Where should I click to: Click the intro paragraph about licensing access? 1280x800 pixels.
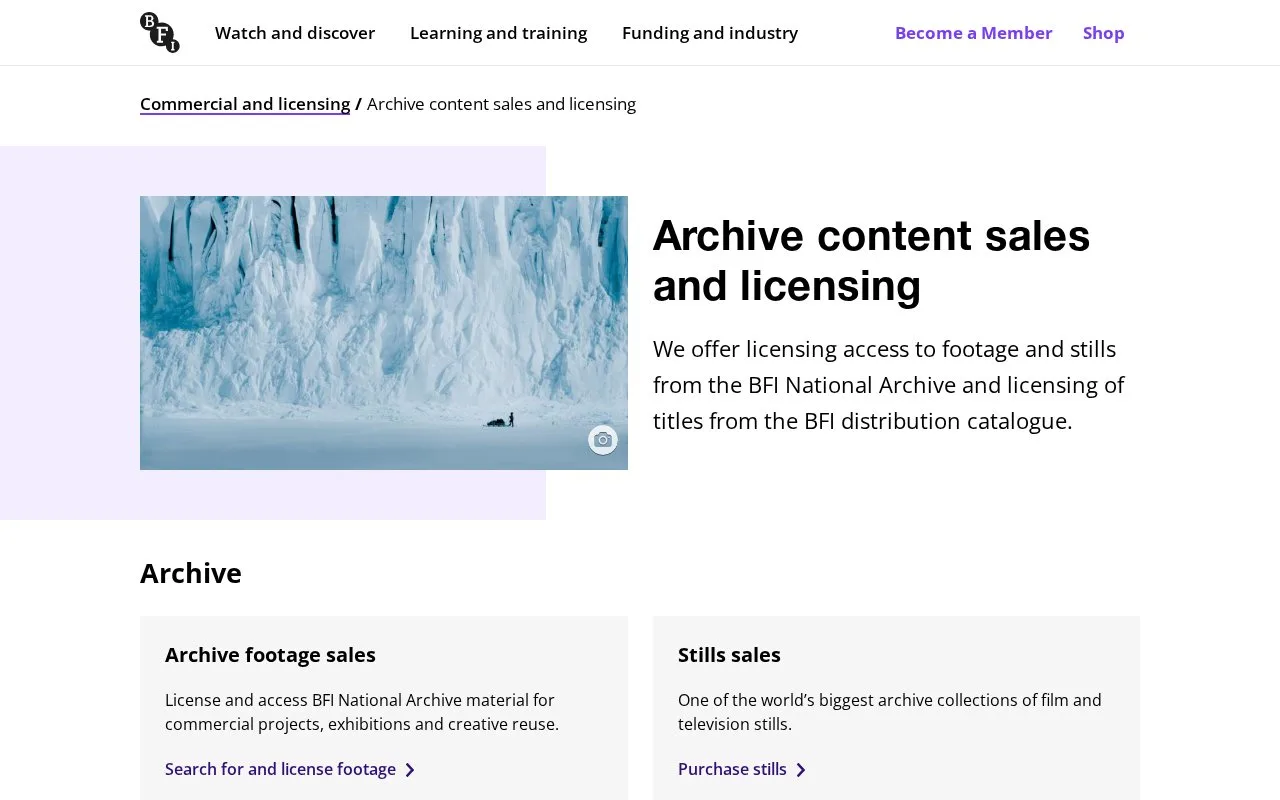889,385
